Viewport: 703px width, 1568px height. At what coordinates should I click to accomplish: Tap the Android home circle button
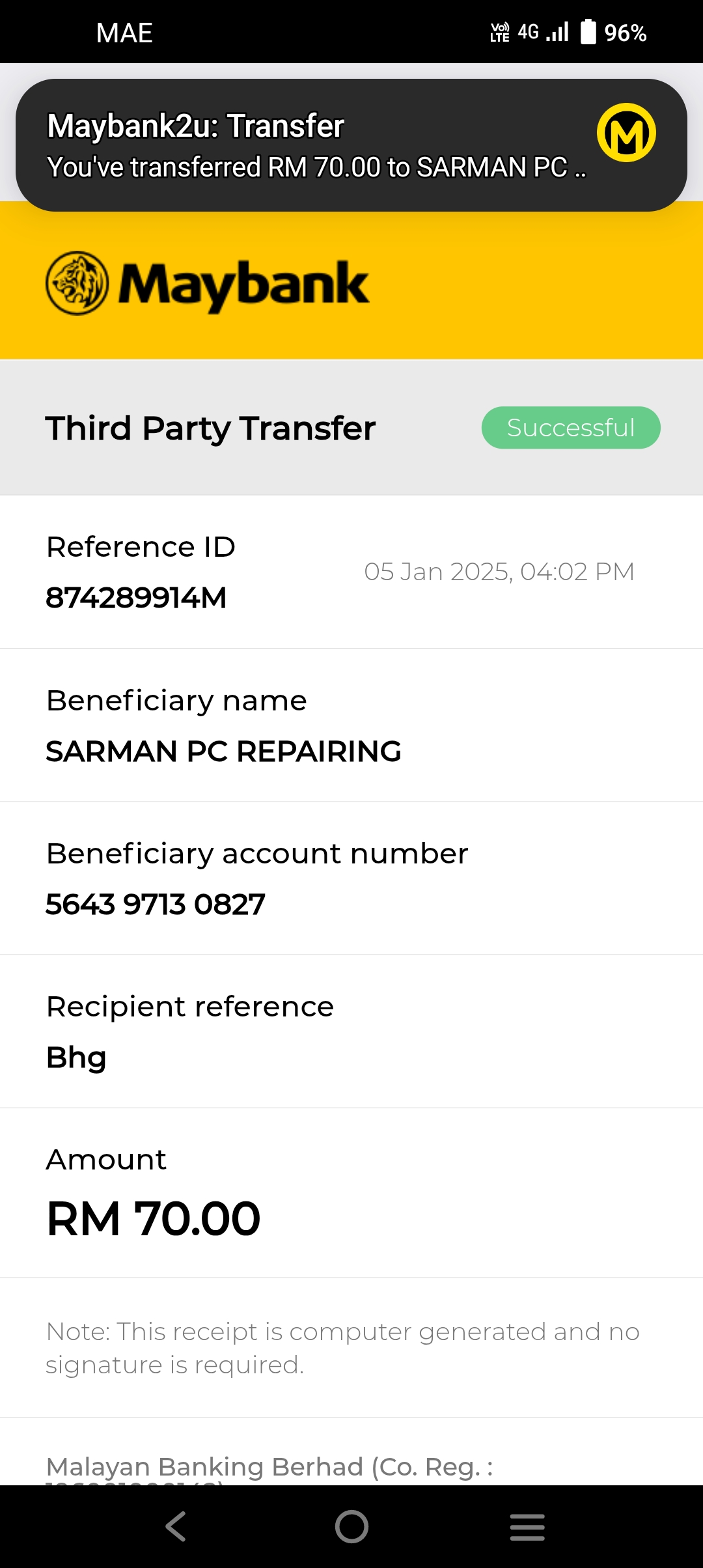point(351,1526)
